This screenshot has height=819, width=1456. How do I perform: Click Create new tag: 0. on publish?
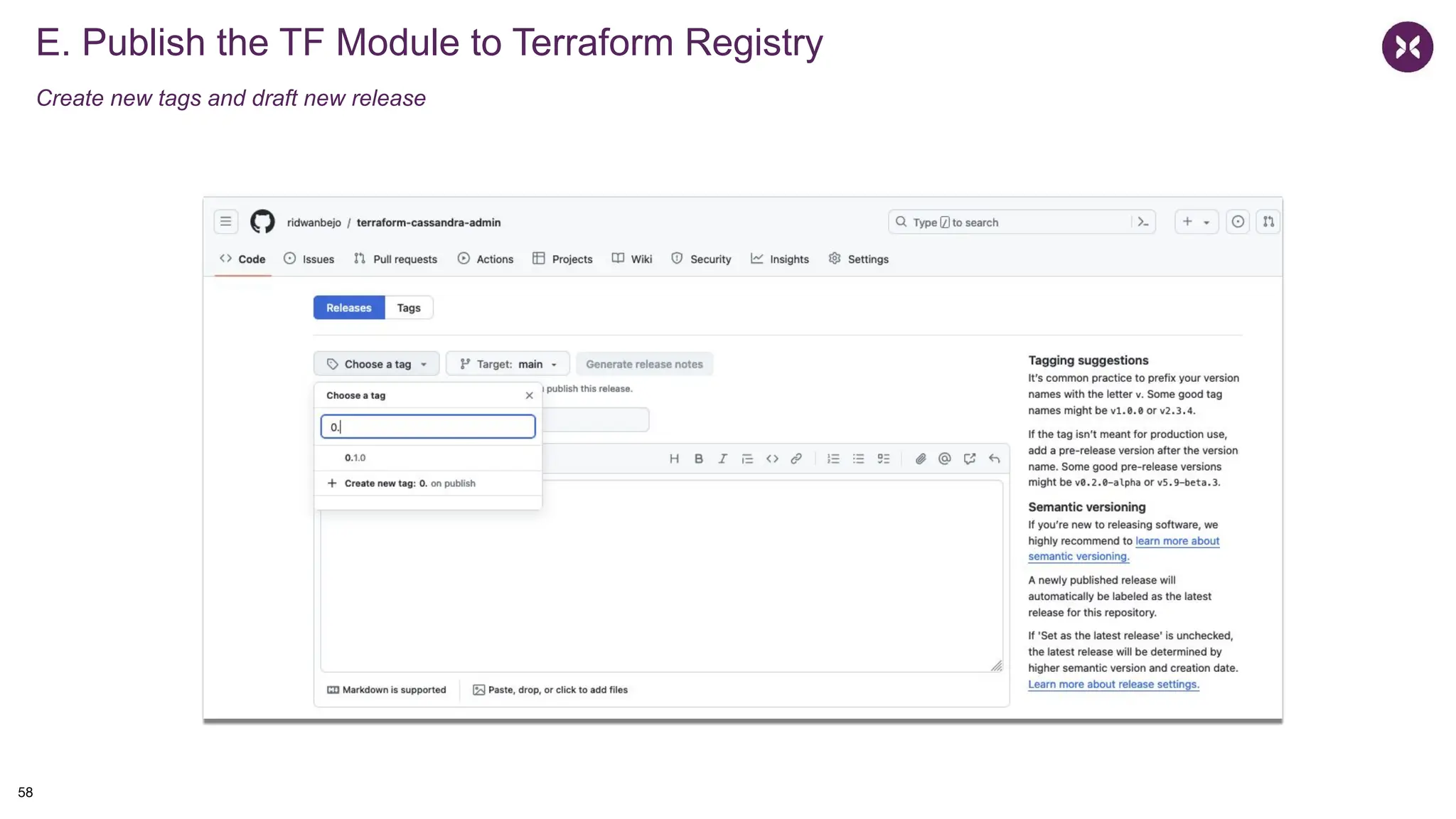[428, 483]
